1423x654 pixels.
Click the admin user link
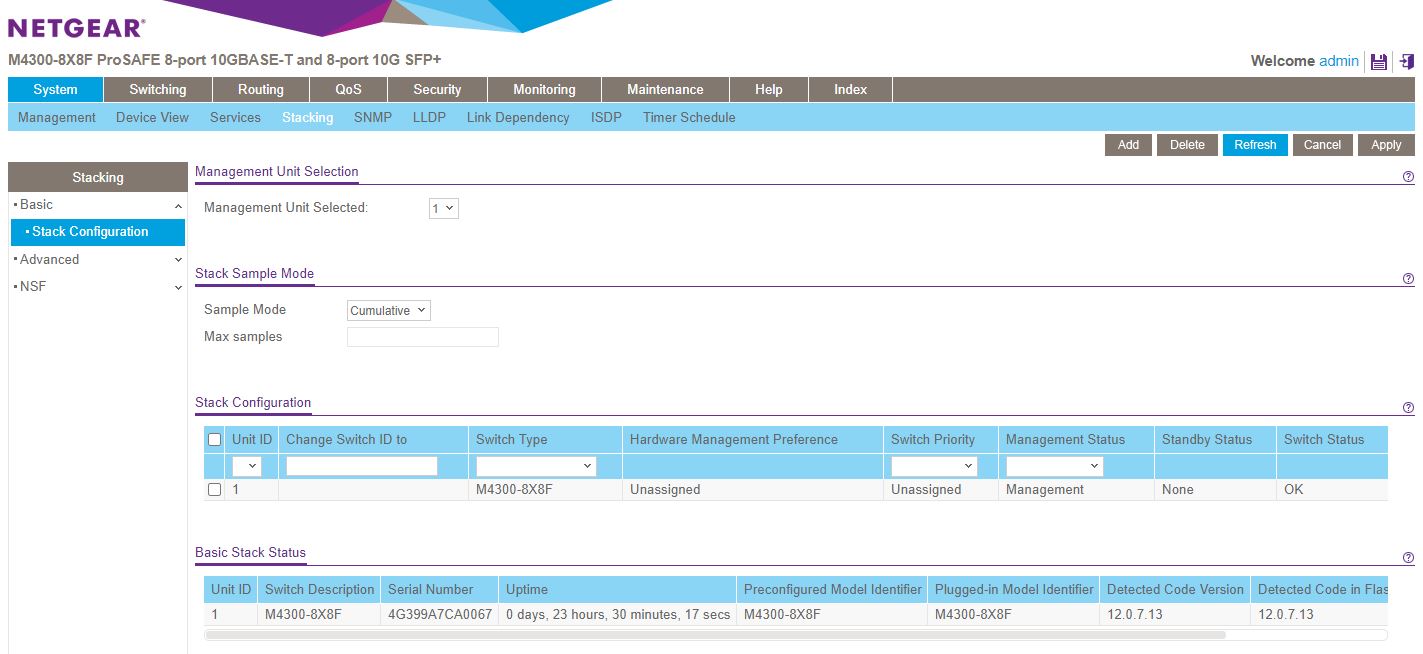point(1338,61)
